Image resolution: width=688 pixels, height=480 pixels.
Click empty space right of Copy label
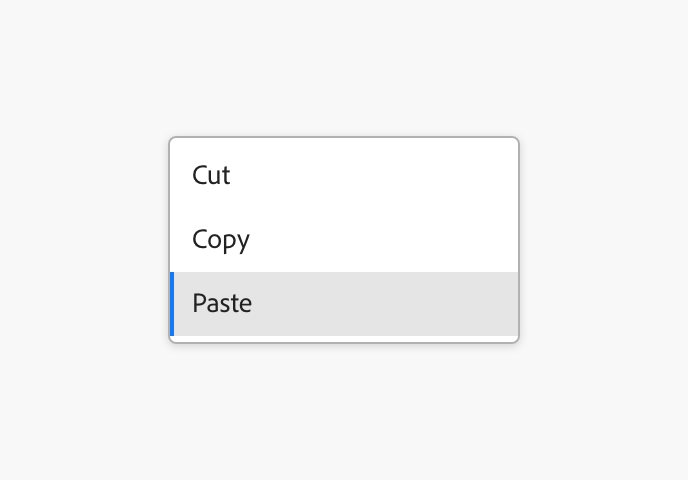coord(400,240)
